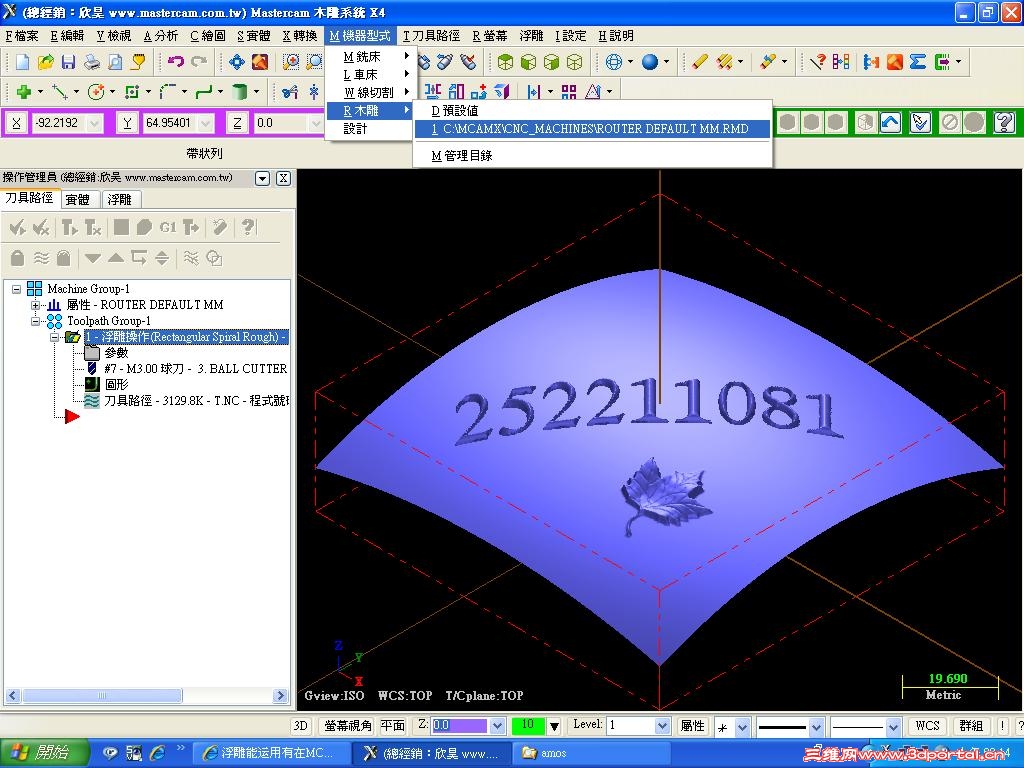Image resolution: width=1024 pixels, height=768 pixels.
Task: Toggle the X coordinate lock button
Action: click(16, 123)
